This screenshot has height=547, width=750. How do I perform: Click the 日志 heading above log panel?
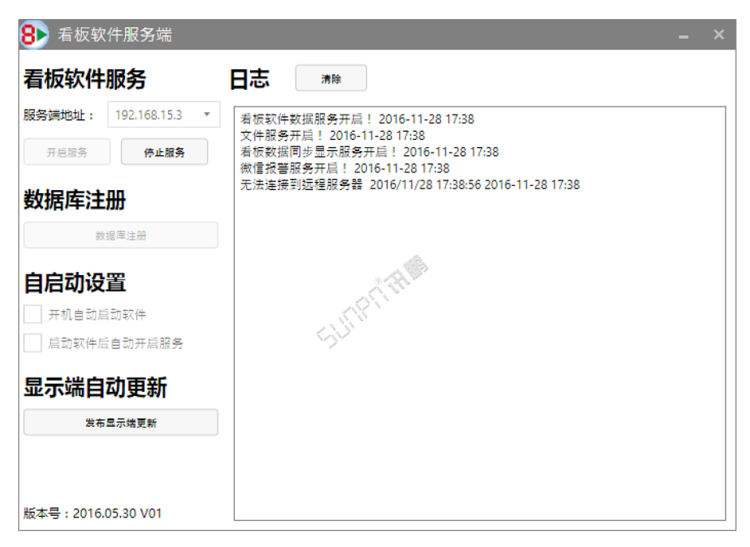coord(249,78)
